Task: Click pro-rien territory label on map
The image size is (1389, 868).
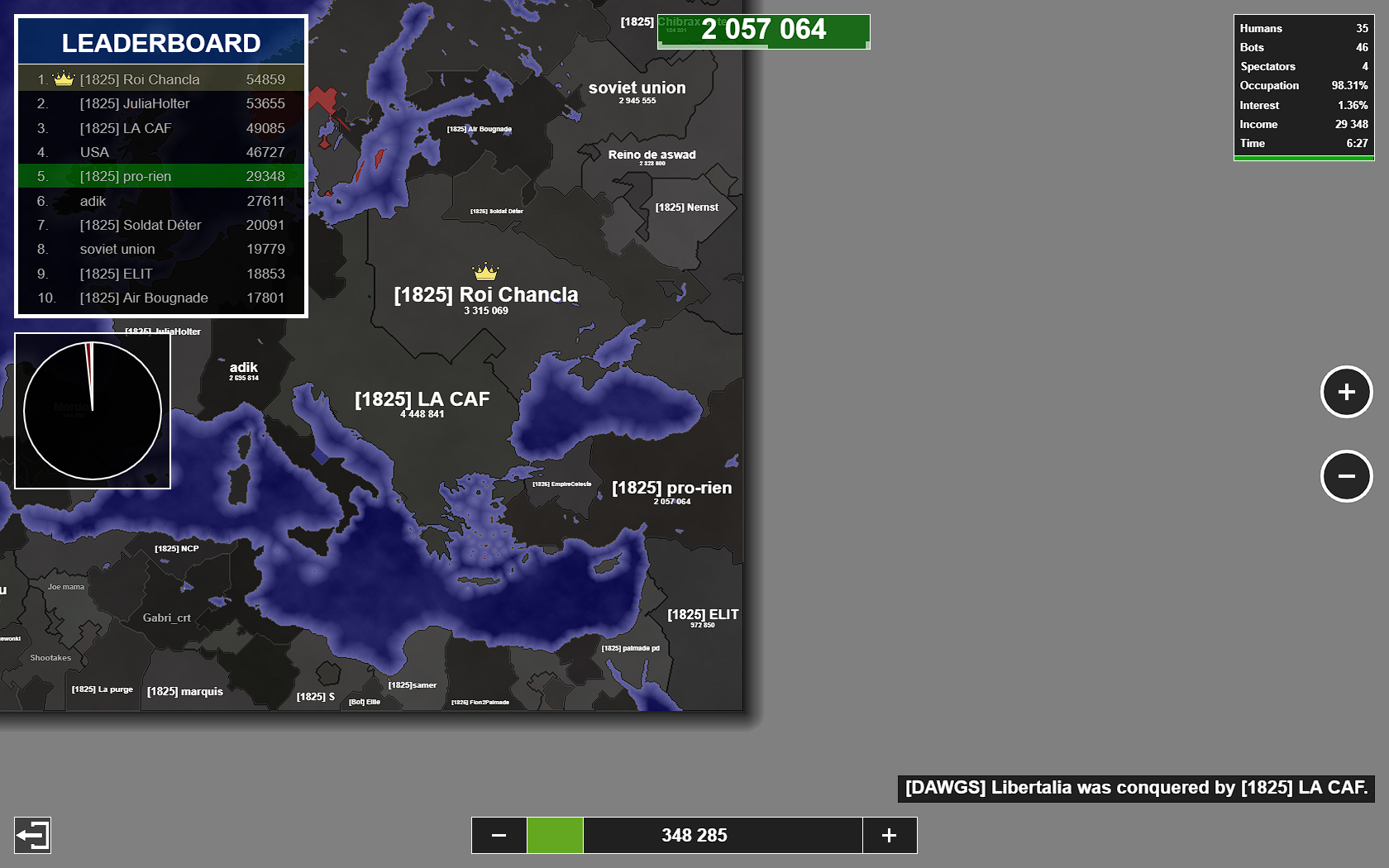Action: [x=671, y=488]
